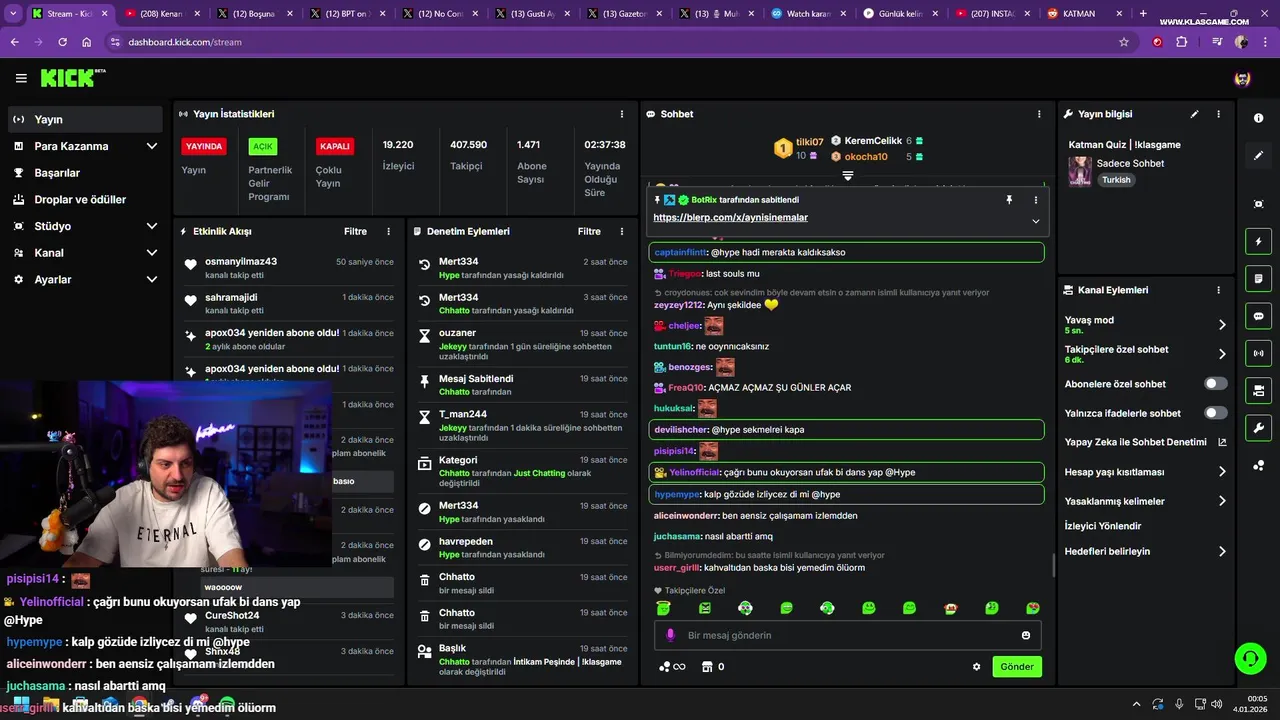
Task: Open Yavaş mod settings arrow
Action: [1222, 325]
